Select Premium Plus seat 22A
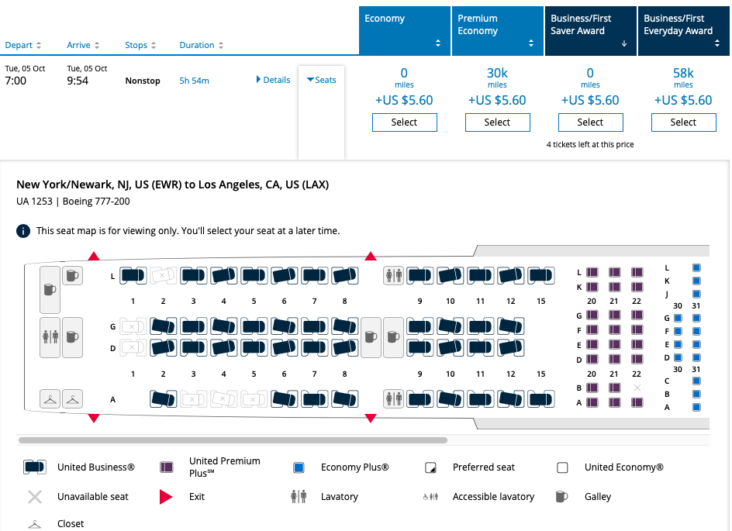 tap(637, 402)
